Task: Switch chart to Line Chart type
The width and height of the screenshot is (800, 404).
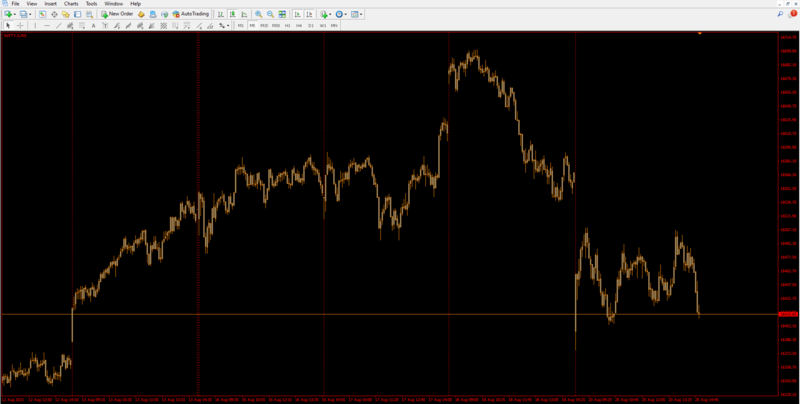Action: pyautogui.click(x=244, y=14)
